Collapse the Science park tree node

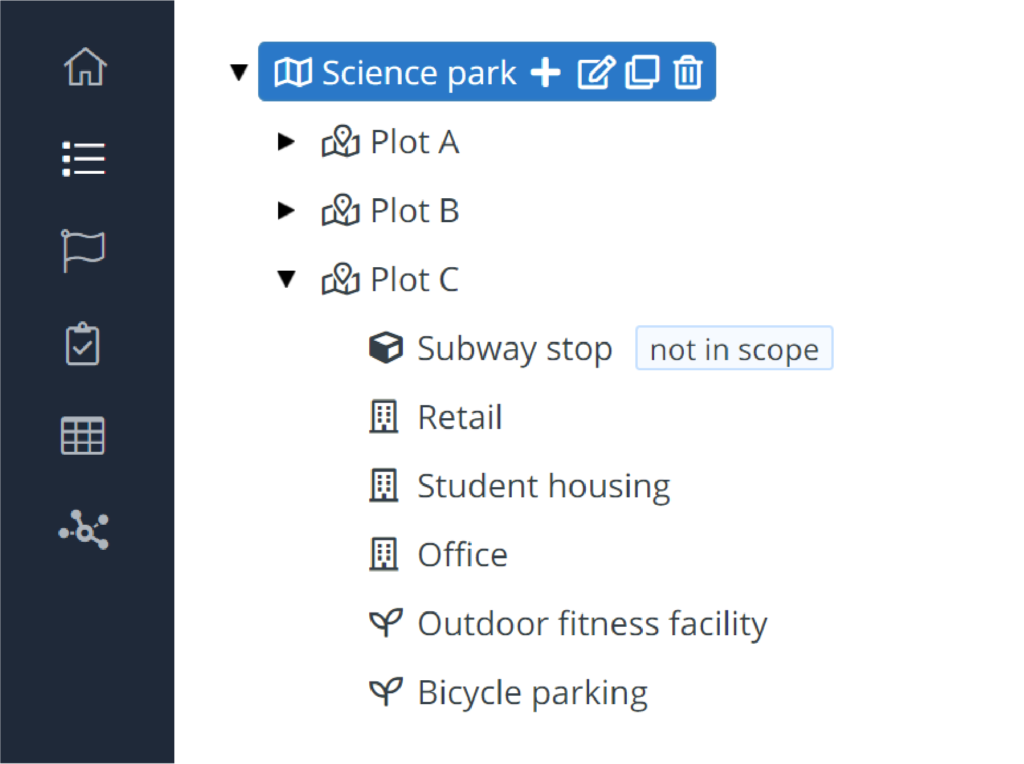[x=239, y=72]
